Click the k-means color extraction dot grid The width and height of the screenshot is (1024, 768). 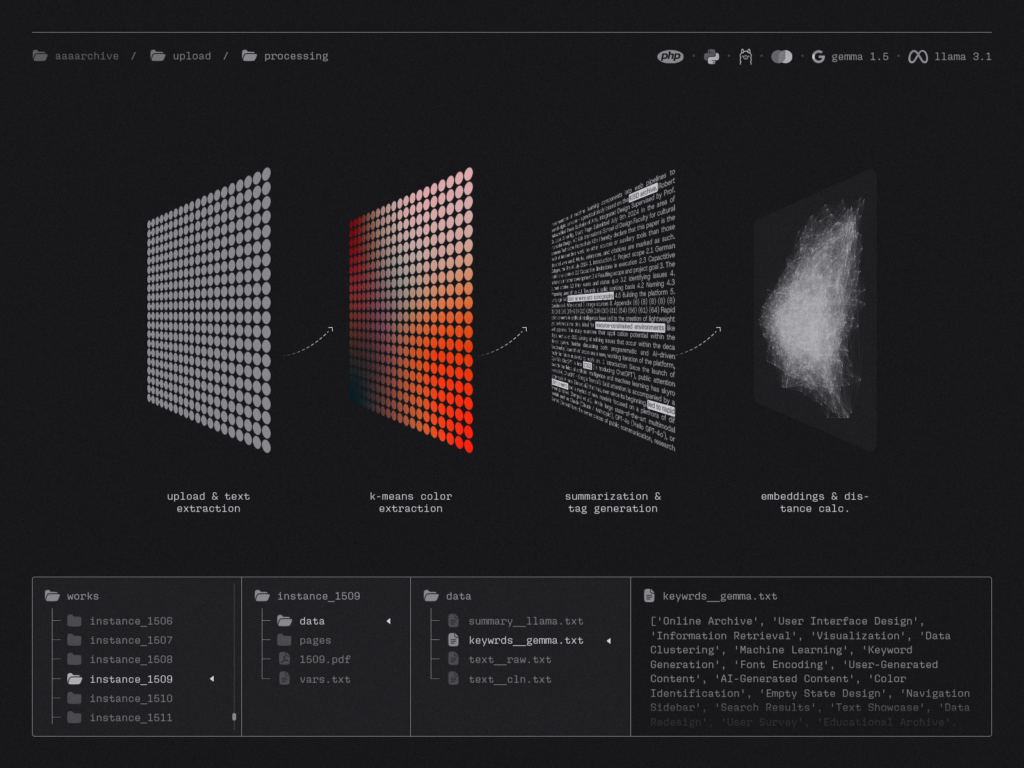(x=411, y=310)
